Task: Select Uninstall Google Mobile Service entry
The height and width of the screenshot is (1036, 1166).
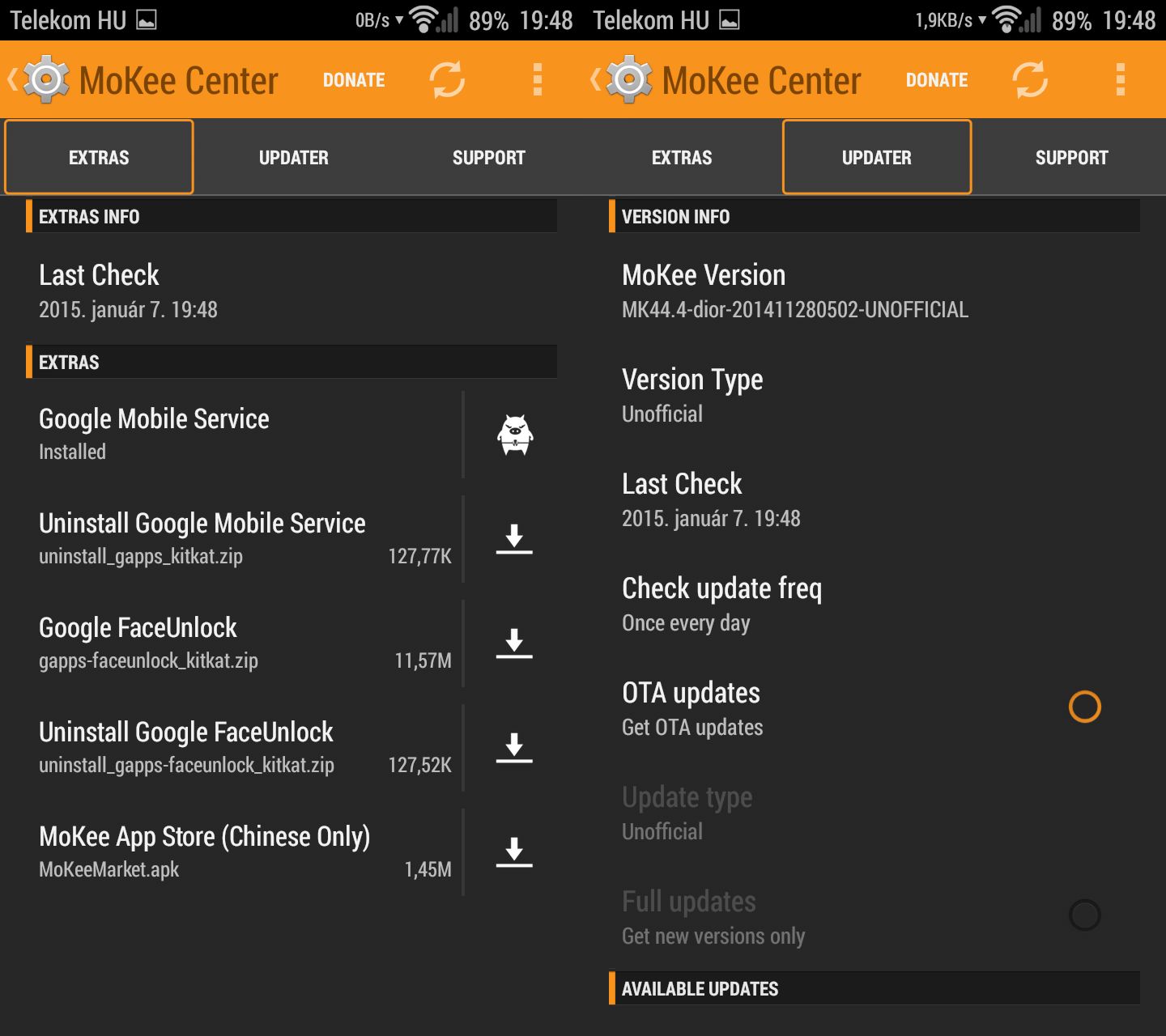Action: pos(243,538)
